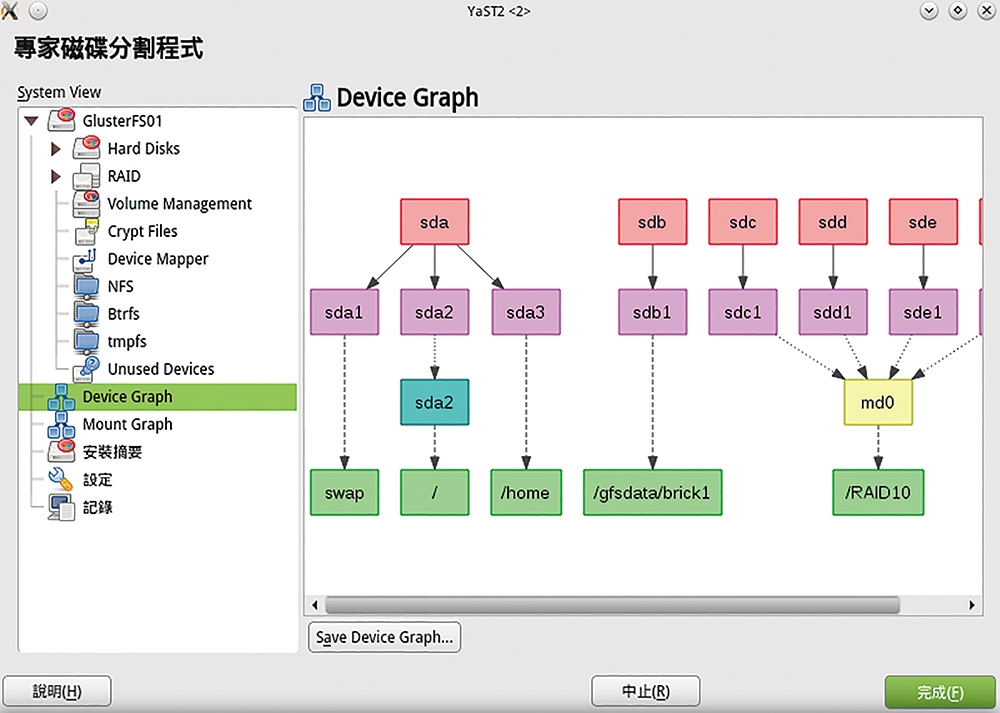Screen dimensions: 1000x713
Task: Click the 完成(F) finish button
Action: pyautogui.click(x=940, y=692)
